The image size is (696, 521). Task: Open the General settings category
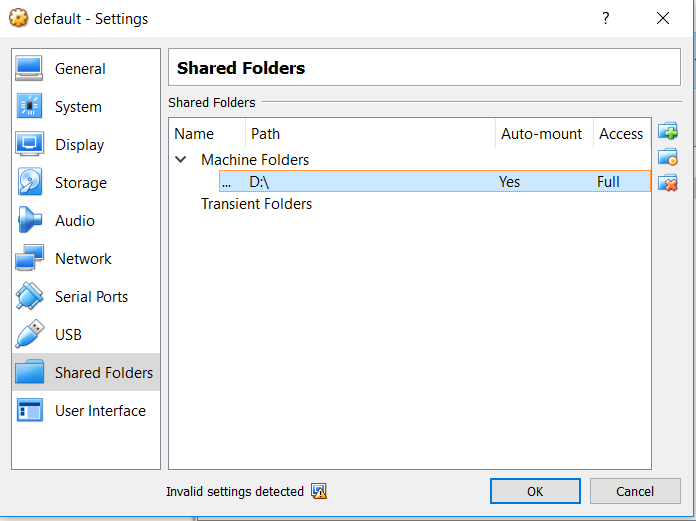(80, 69)
